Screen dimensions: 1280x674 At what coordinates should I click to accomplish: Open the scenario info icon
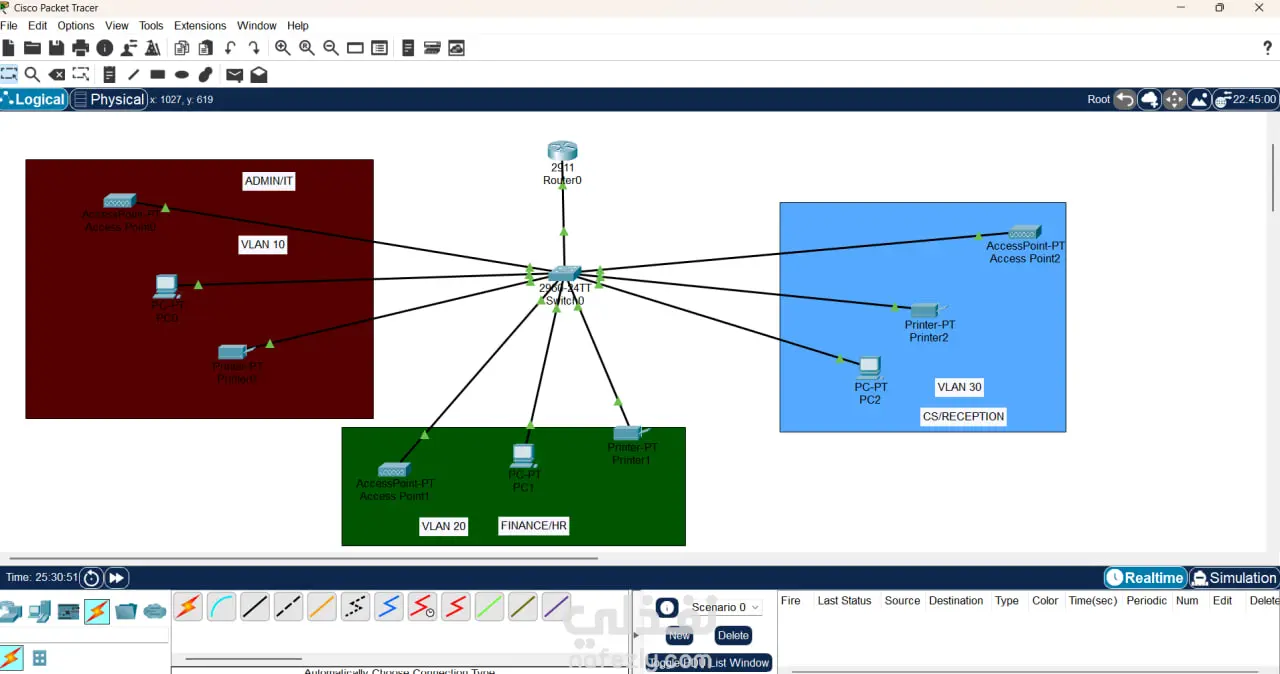(667, 607)
